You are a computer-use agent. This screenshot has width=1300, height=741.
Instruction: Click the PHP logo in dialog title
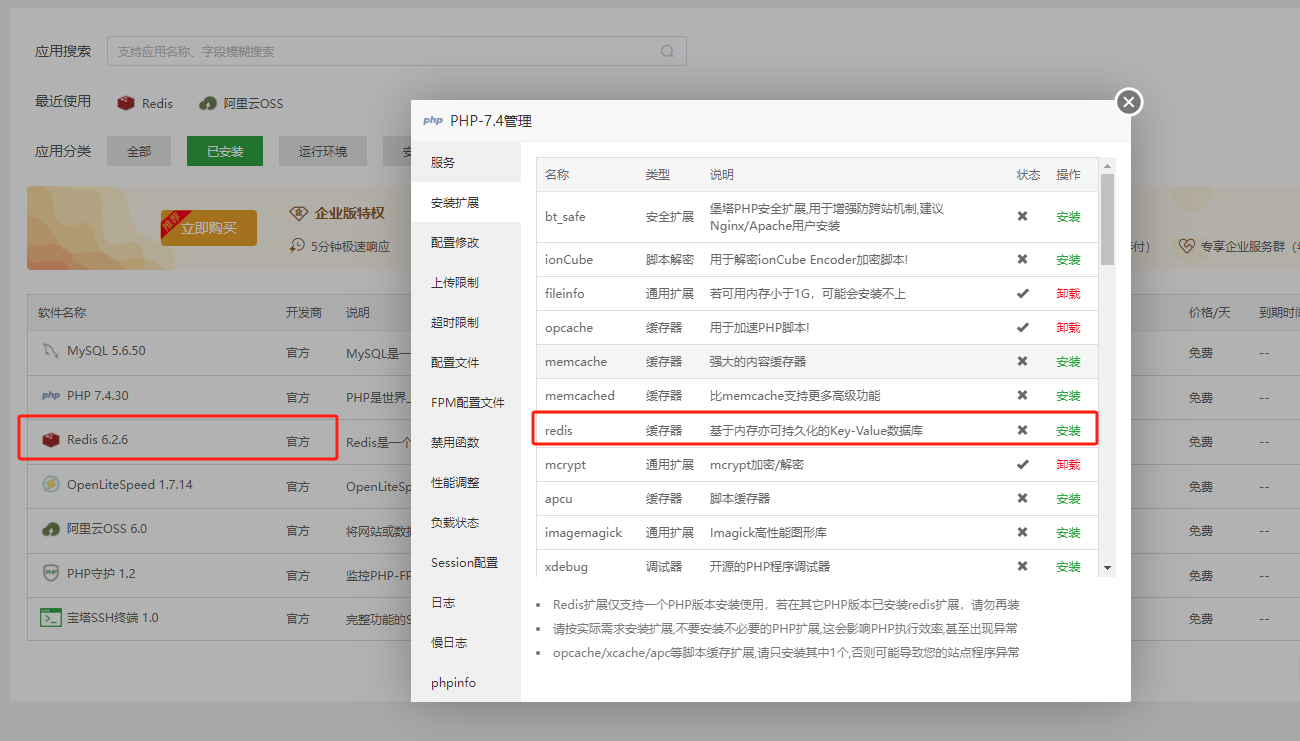click(x=433, y=120)
